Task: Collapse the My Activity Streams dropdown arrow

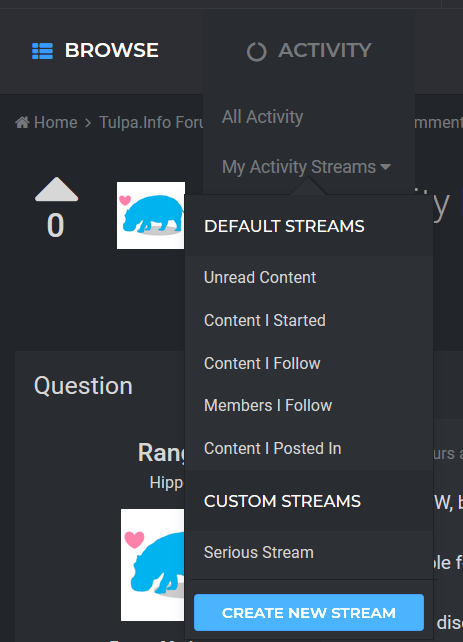Action: click(x=385, y=167)
